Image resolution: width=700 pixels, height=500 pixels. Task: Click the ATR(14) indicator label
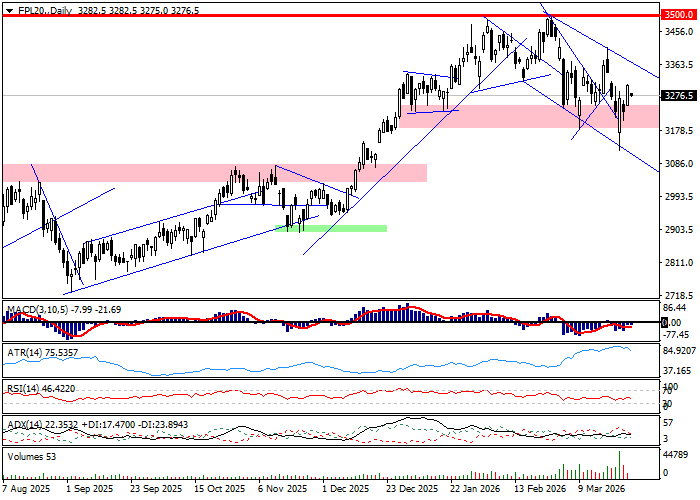pyautogui.click(x=22, y=352)
